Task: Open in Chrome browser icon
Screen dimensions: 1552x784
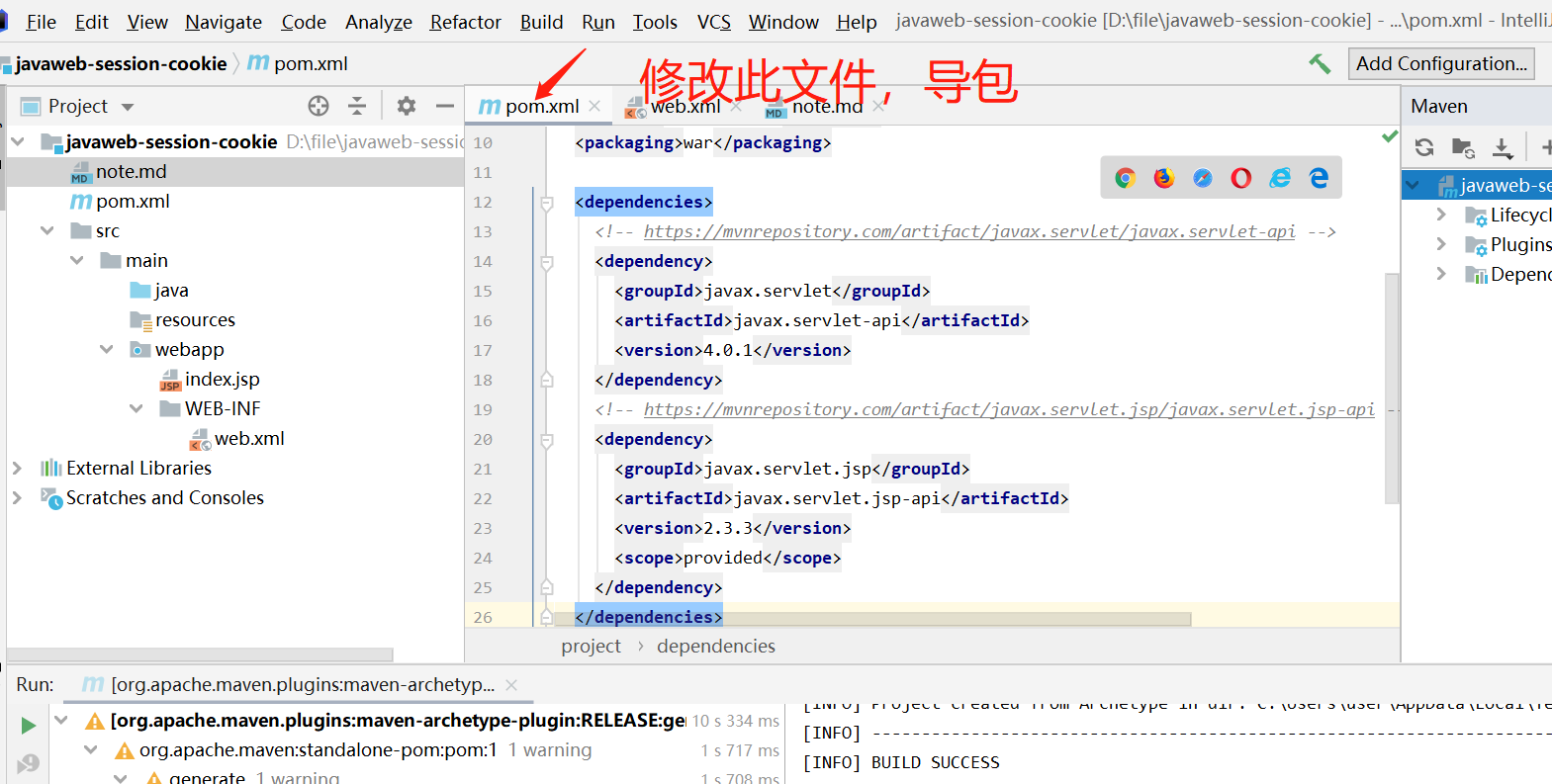Action: (x=1125, y=178)
